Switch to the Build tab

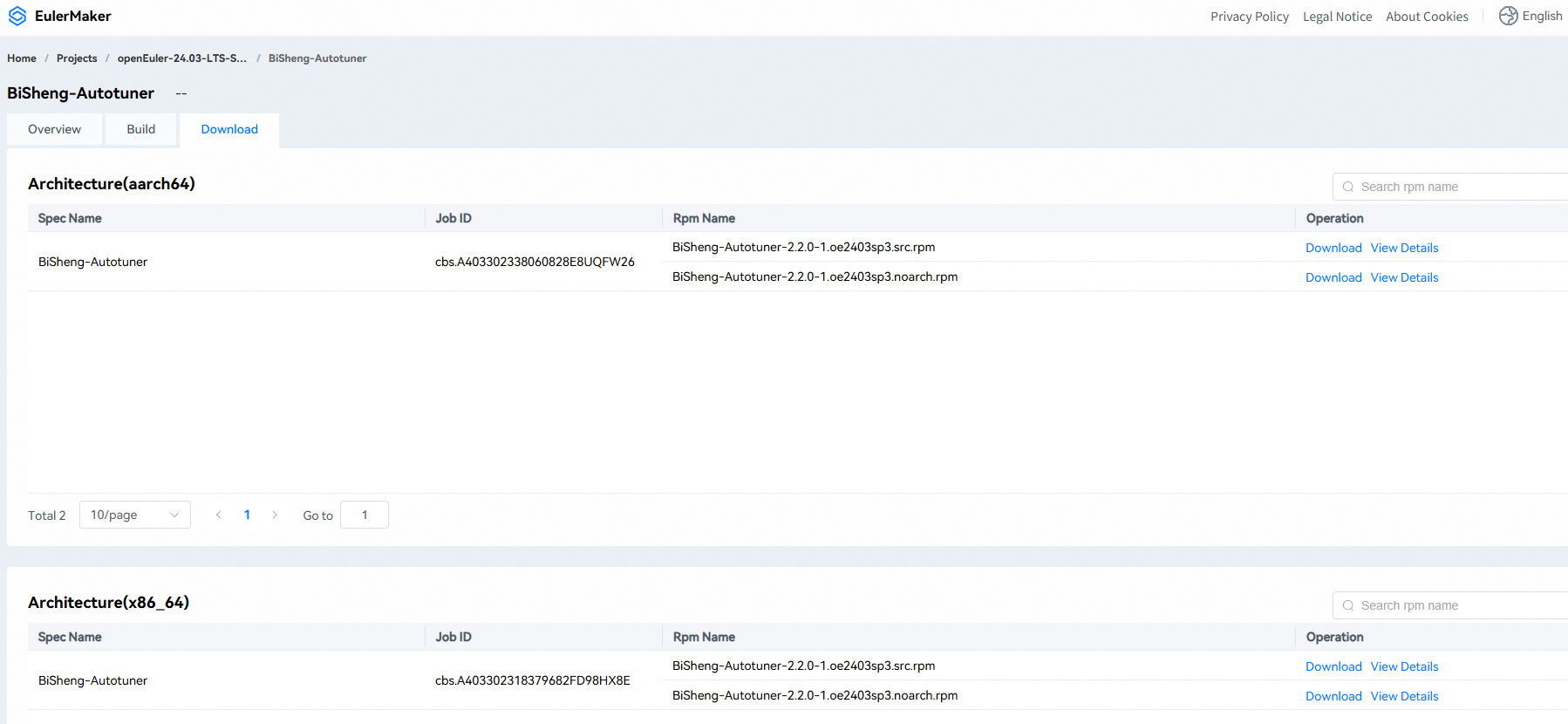pyautogui.click(x=141, y=129)
